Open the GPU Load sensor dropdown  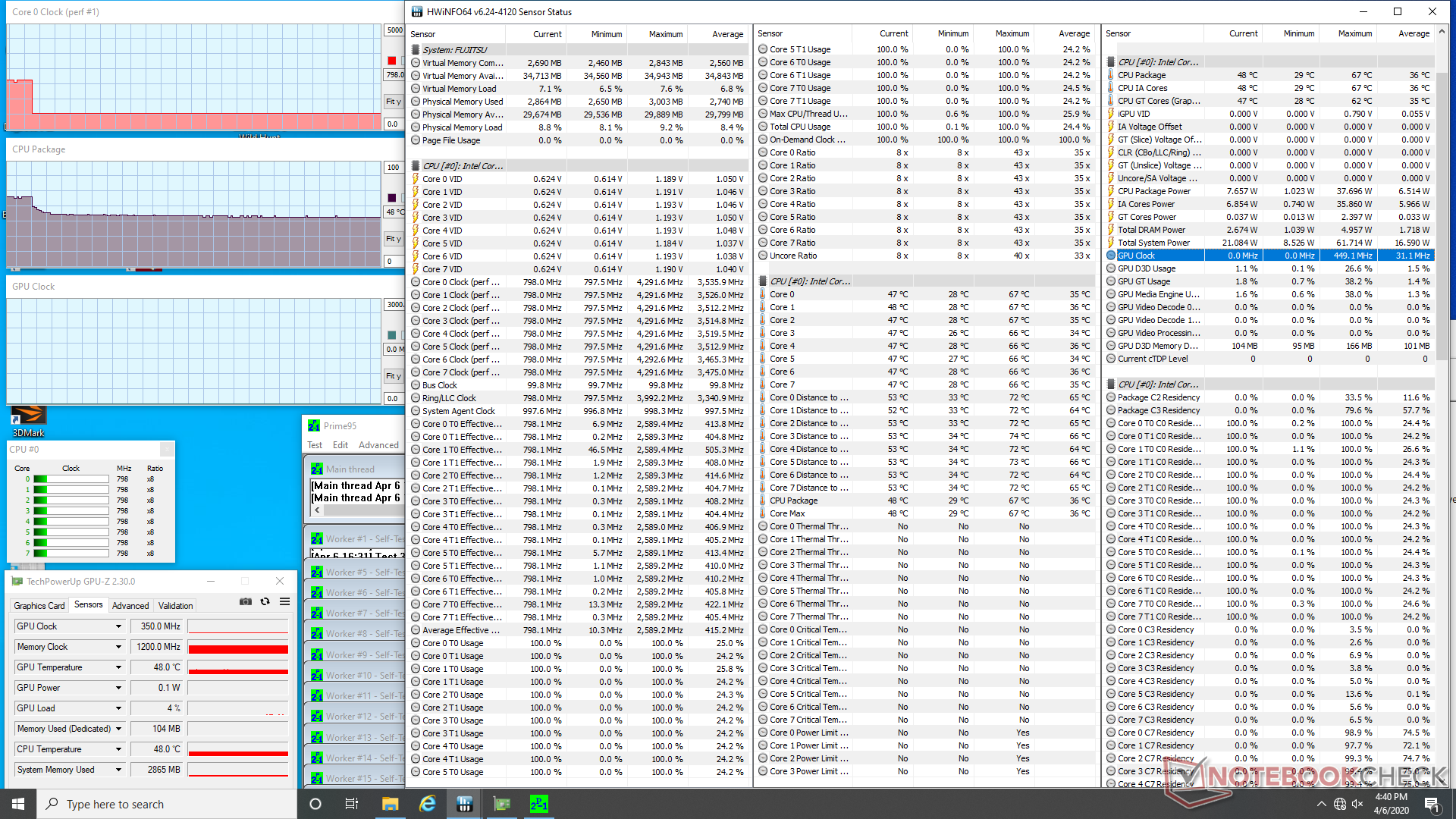click(118, 708)
